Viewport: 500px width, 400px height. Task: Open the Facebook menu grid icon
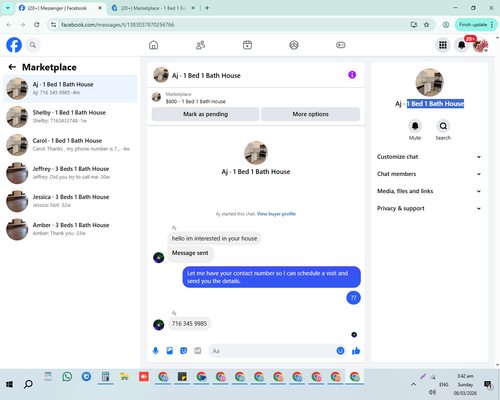tap(443, 45)
